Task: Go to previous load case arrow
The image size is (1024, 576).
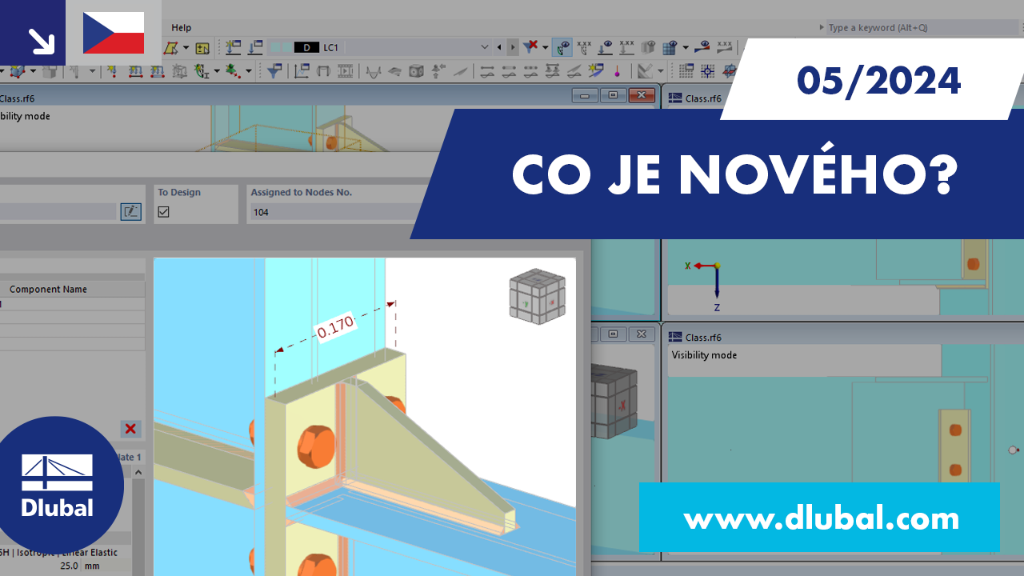Action: 500,47
